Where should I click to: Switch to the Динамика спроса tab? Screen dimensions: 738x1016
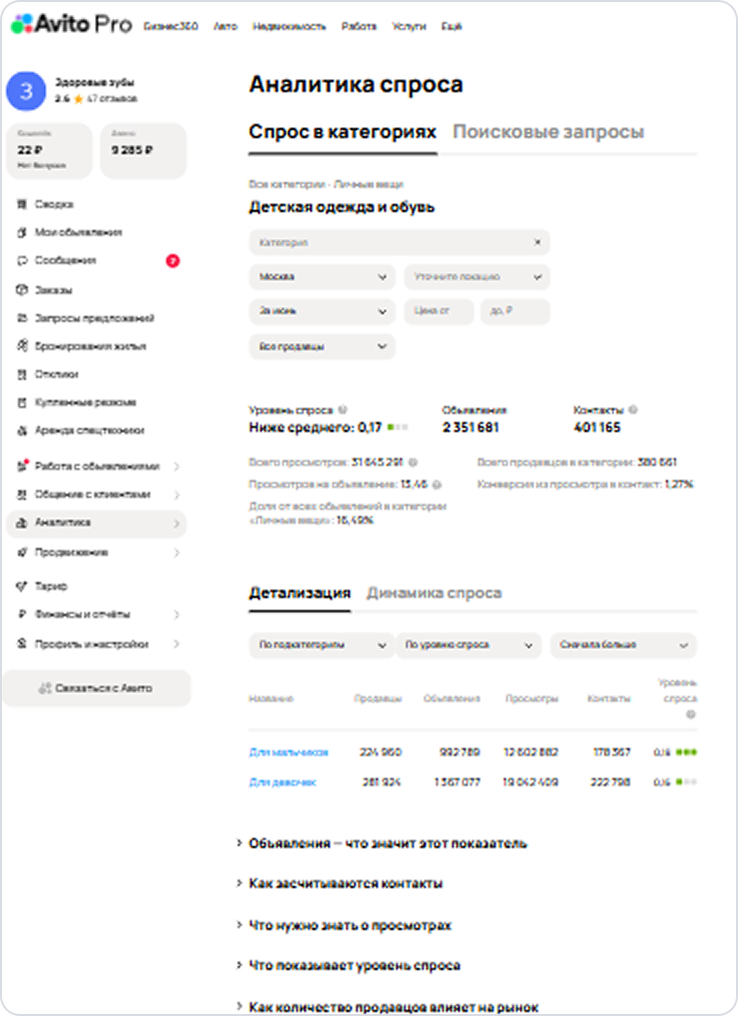[434, 593]
